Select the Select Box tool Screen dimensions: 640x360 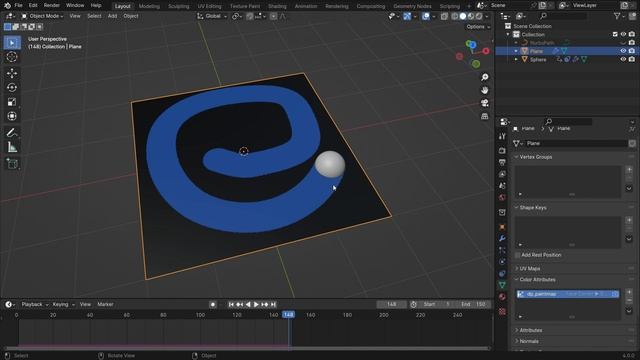(x=12, y=43)
